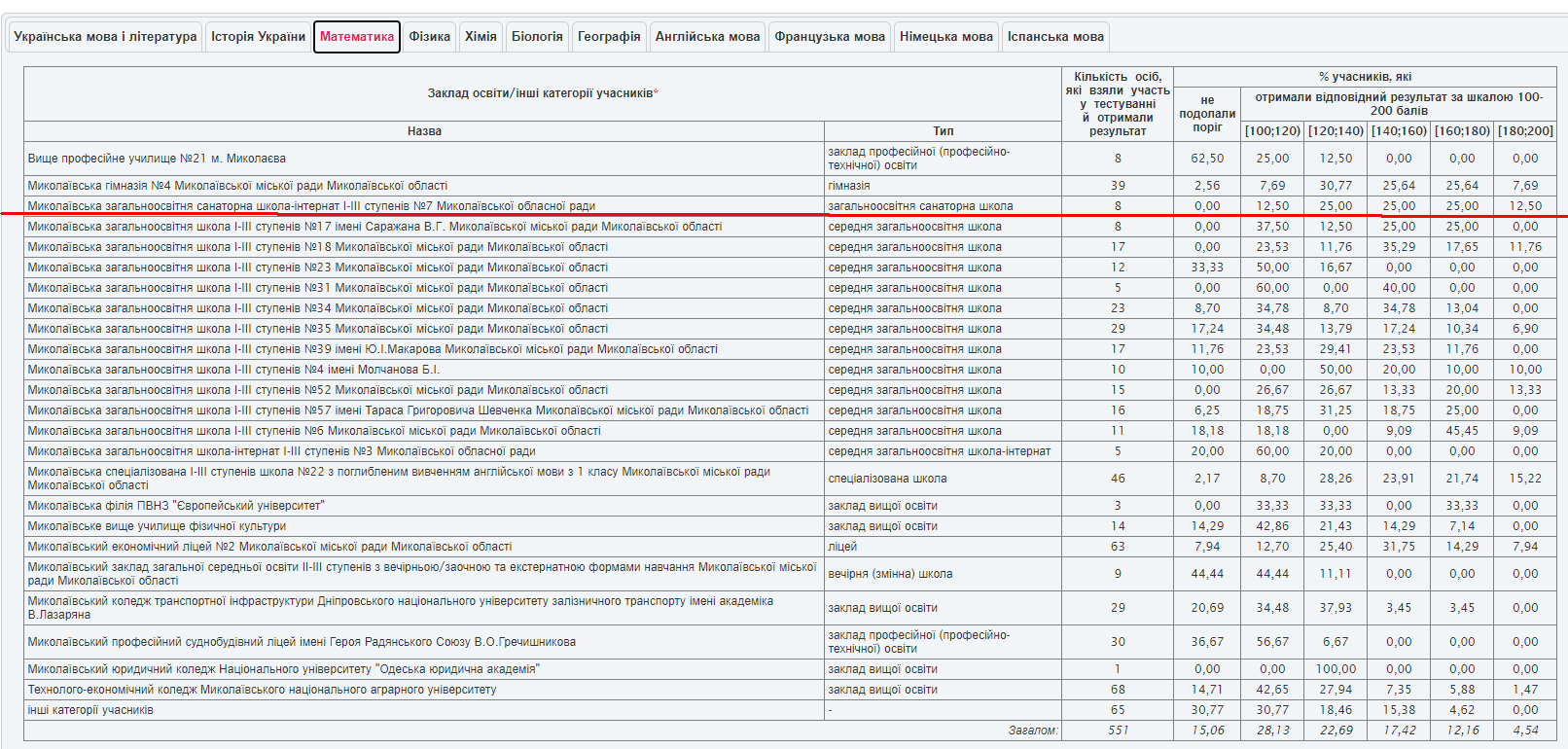Select Технолого-економічний коледж row name
Image resolution: width=1568 pixels, height=749 pixels.
click(x=262, y=690)
